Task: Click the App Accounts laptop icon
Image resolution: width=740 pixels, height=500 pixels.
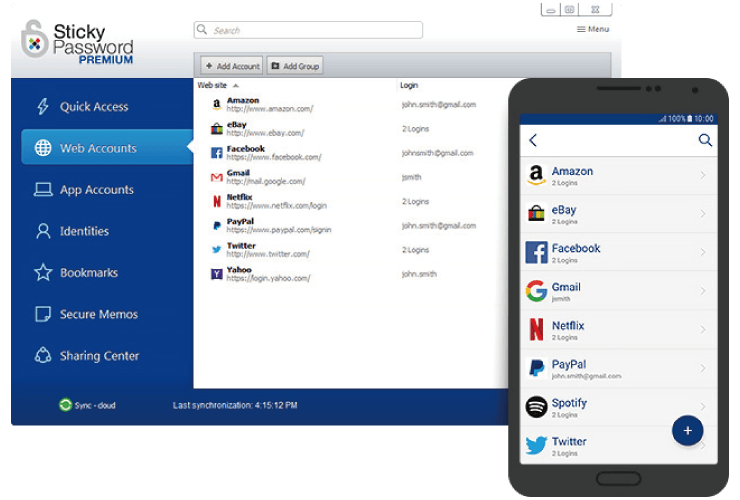Action: [43, 189]
